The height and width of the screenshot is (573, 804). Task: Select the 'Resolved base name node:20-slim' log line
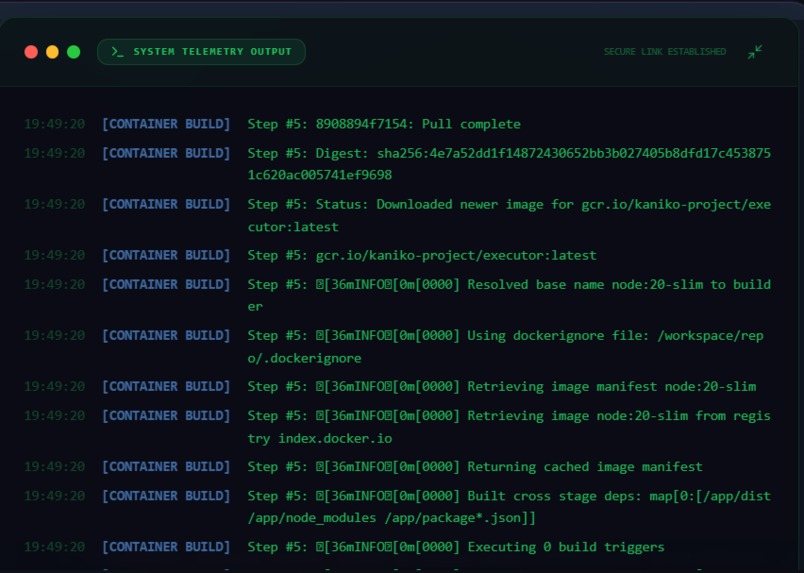398,295
